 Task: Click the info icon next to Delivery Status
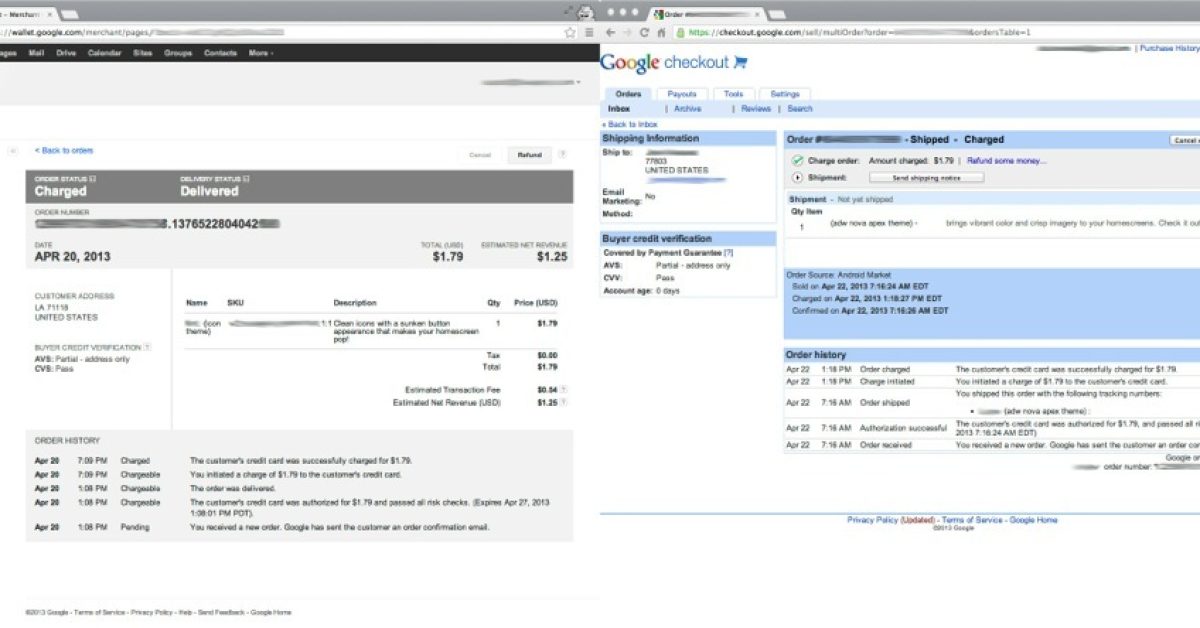[246, 179]
